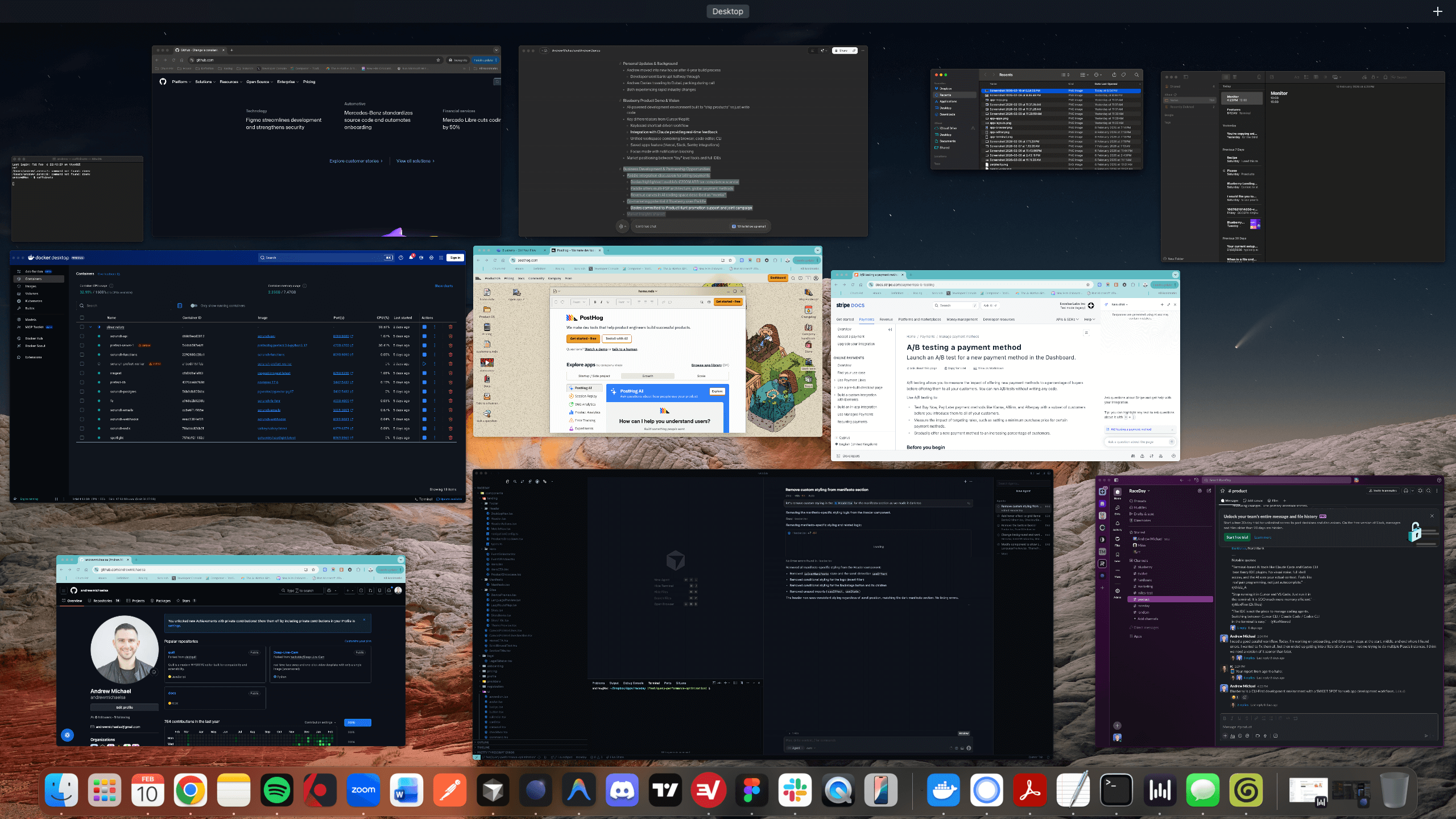Open Huddles in the Slack sidebar
Image resolution: width=1456 pixels, height=819 pixels.
1139,507
